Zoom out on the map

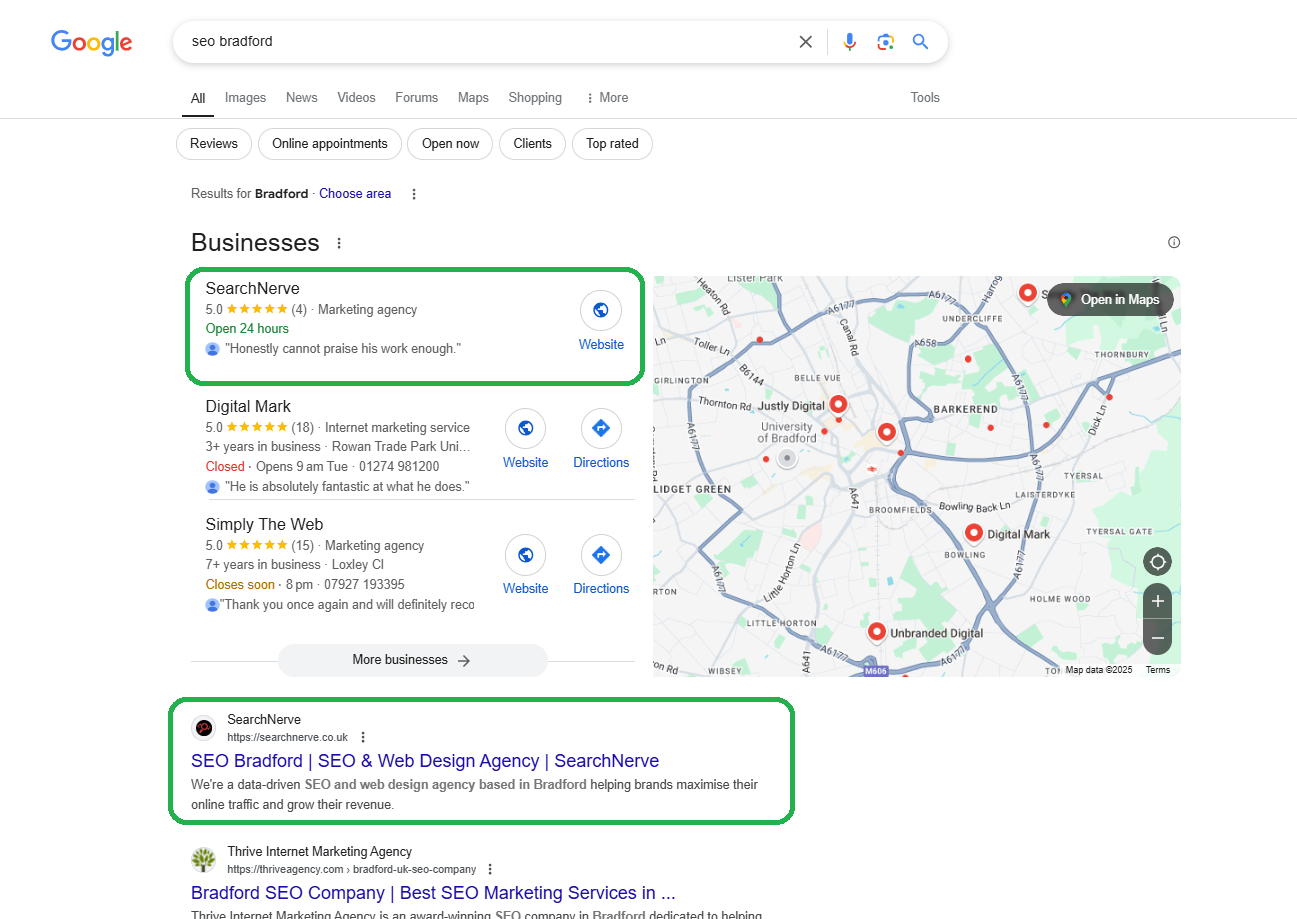tap(1157, 637)
